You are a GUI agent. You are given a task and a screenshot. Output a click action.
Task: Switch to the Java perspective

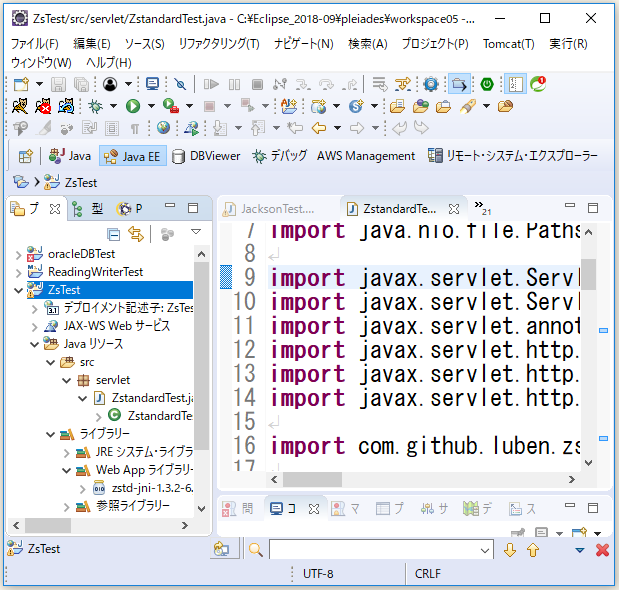point(70,156)
